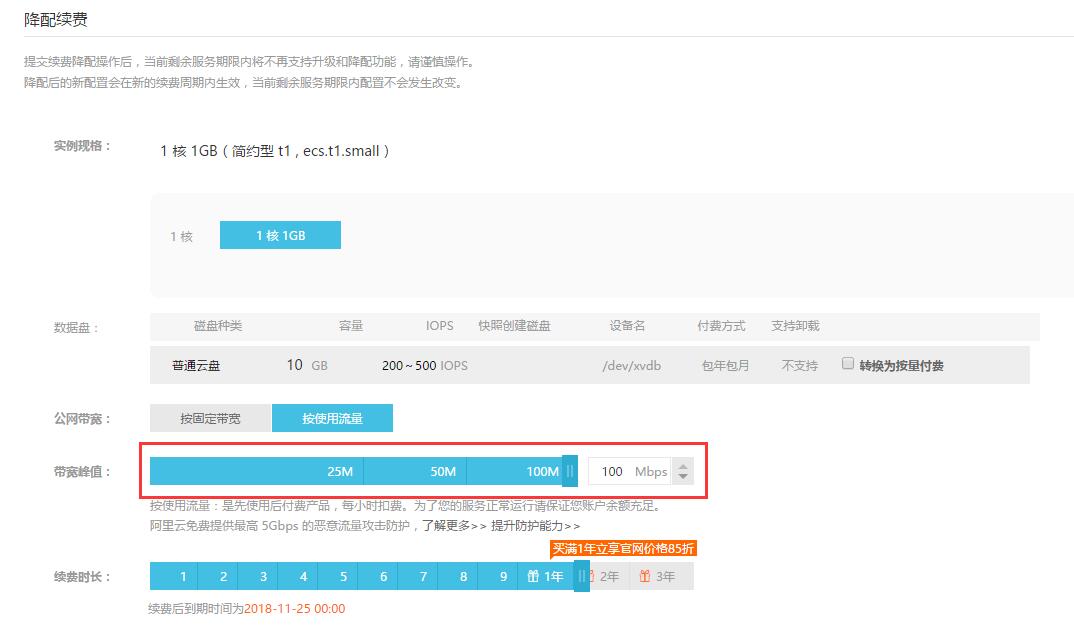Click the bandwidth slider handle grip
Viewport: 1074px width, 628px height.
tap(570, 471)
